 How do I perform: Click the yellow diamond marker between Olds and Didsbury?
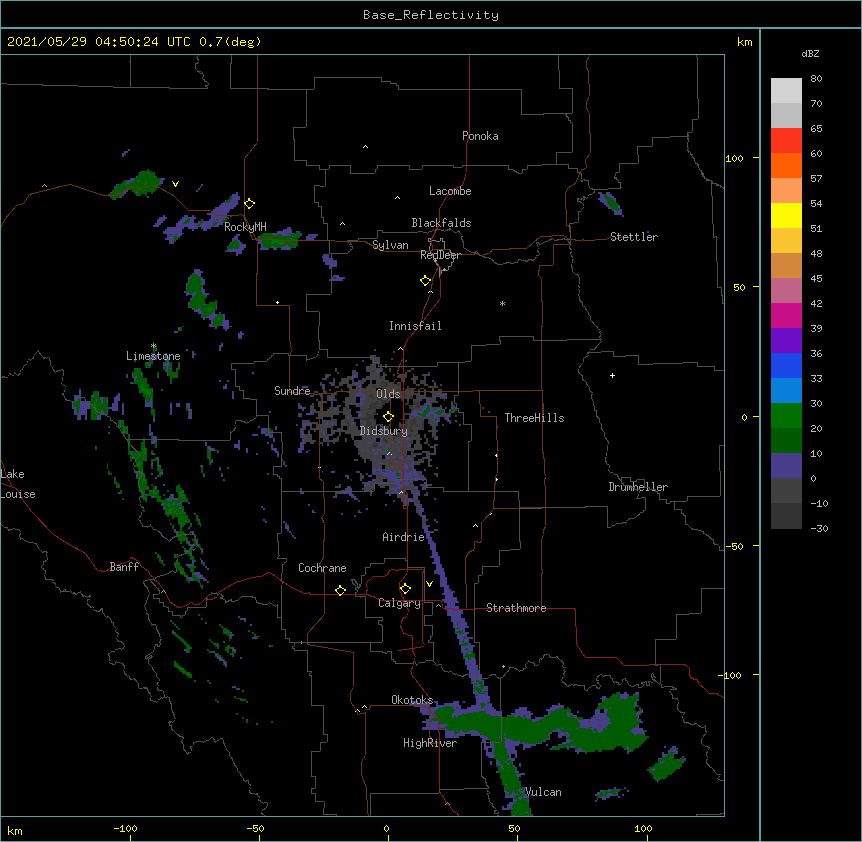[389, 417]
